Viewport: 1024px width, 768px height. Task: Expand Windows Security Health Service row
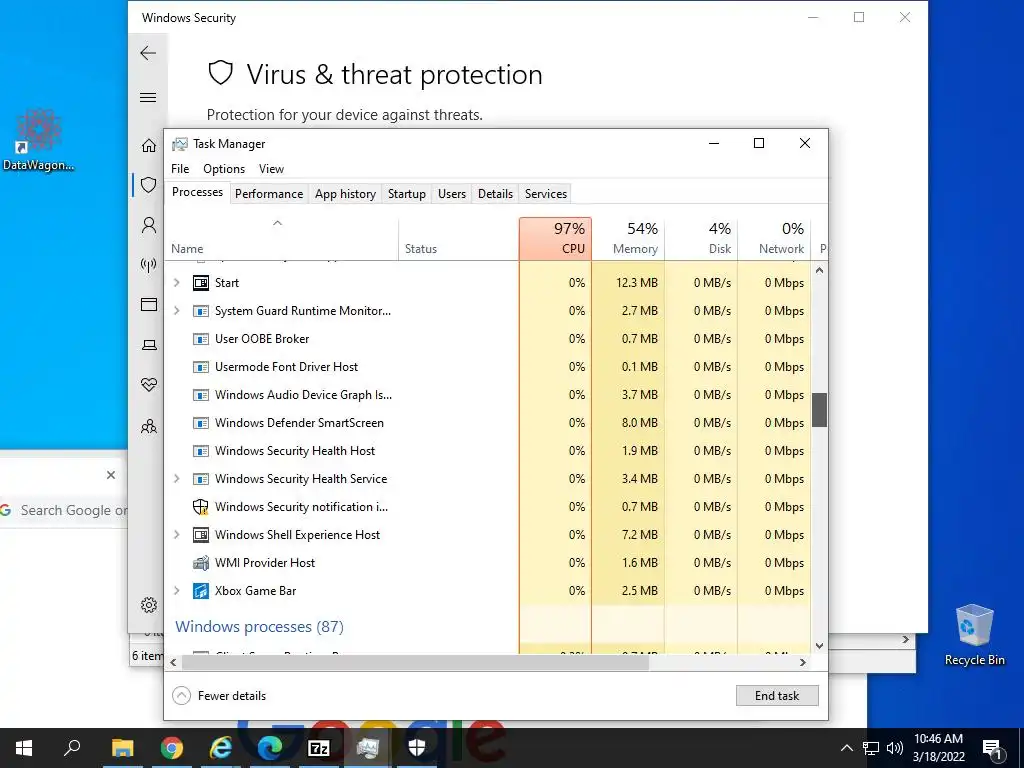click(x=176, y=479)
